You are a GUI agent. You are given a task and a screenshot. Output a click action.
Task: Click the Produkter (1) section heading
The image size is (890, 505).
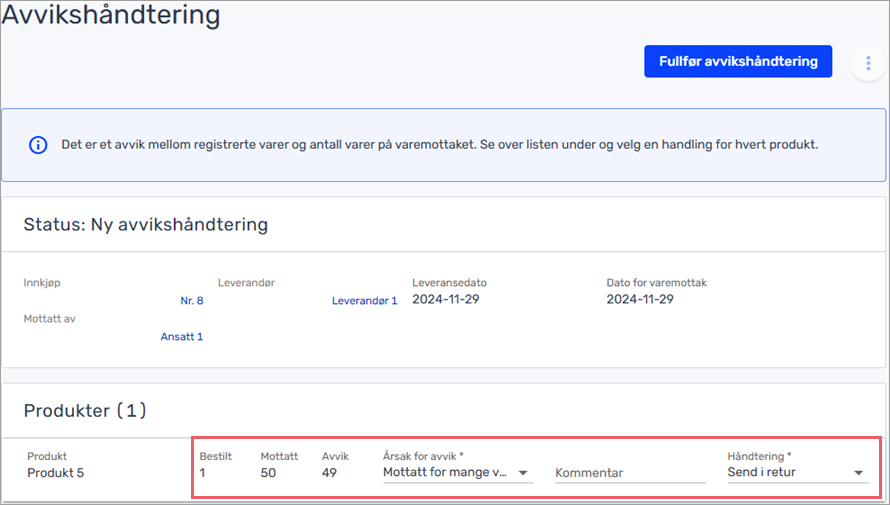point(85,410)
